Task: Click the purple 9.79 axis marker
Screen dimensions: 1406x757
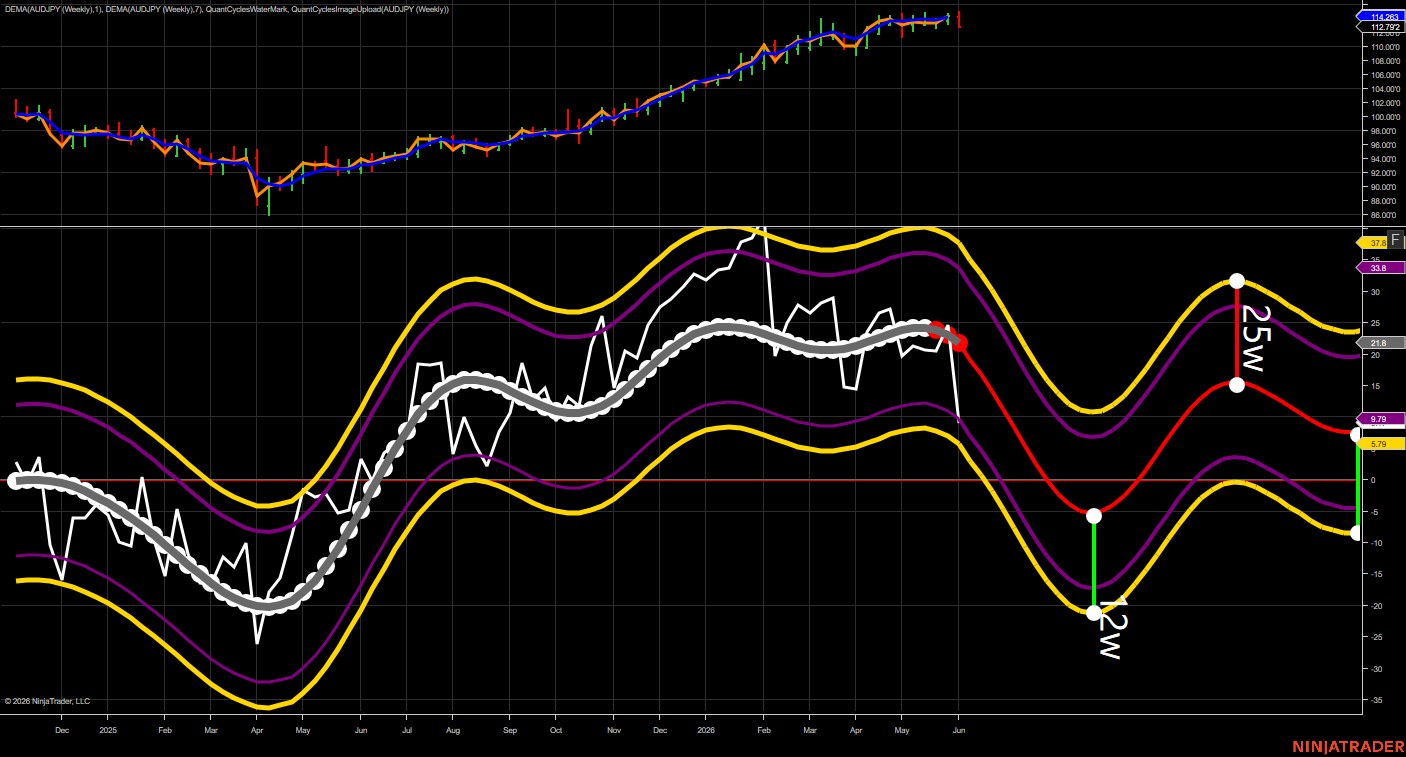Action: pyautogui.click(x=1381, y=419)
